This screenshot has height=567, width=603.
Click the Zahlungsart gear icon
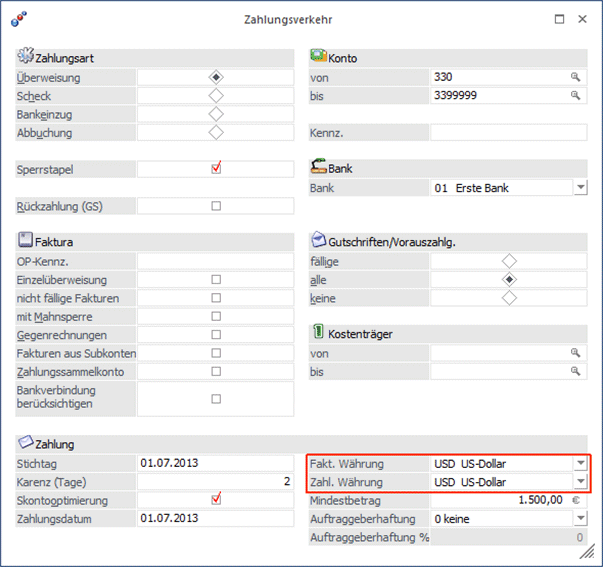pos(26,58)
